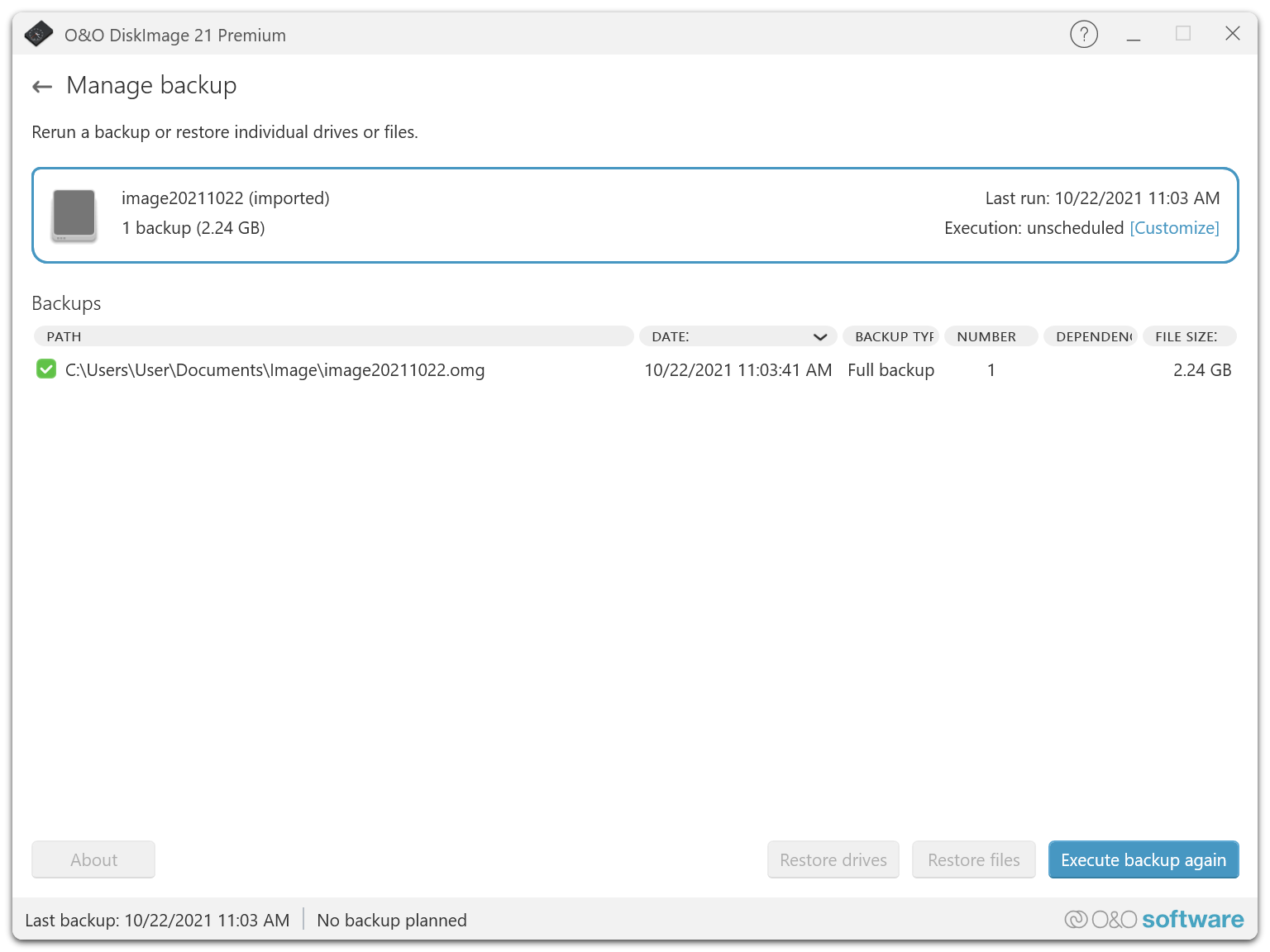This screenshot has width=1270, height=952.
Task: Minimize the DiskImage window
Action: pyautogui.click(x=1134, y=34)
